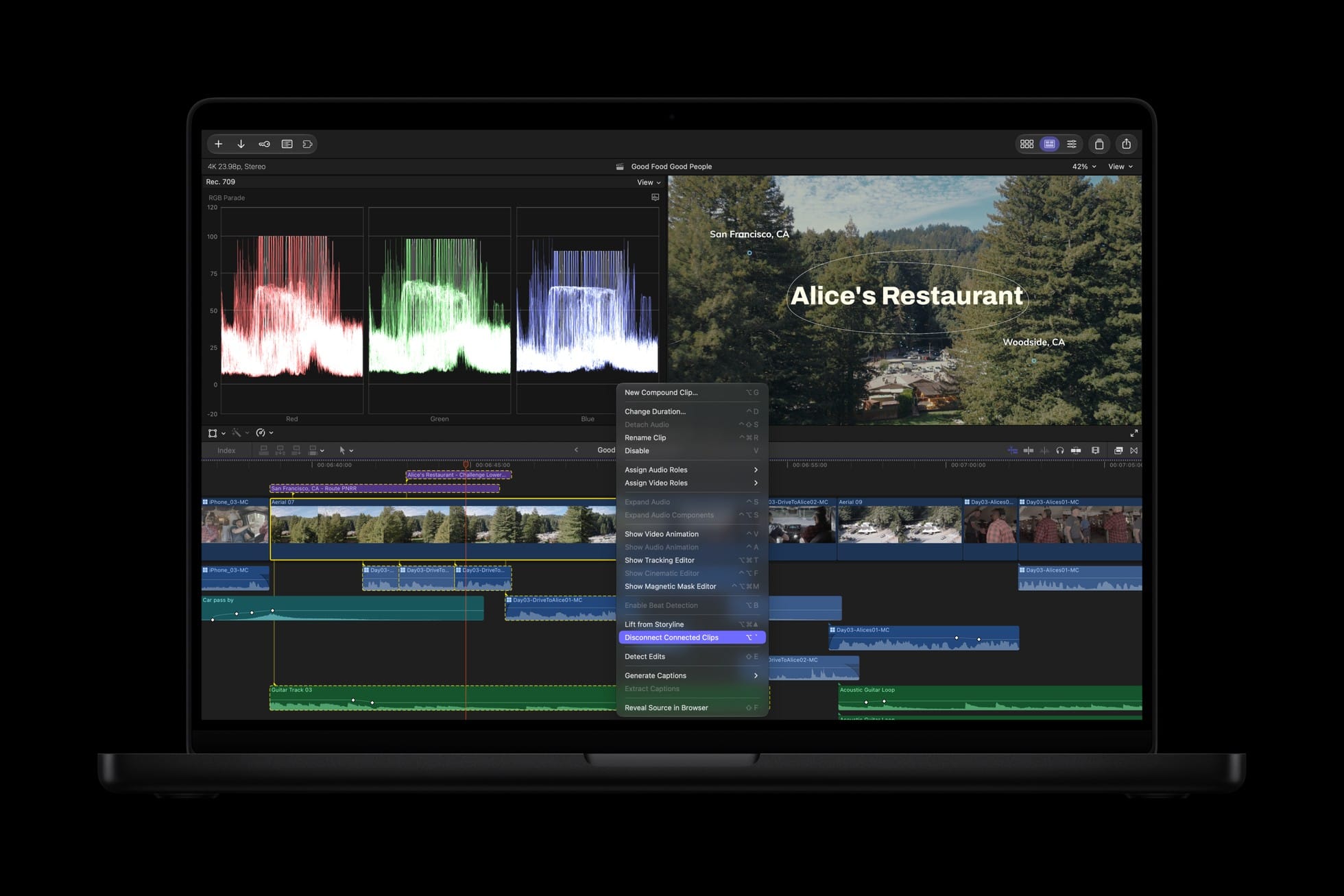This screenshot has width=1344, height=896.
Task: Click the background tasks list icon
Action: pyautogui.click(x=287, y=144)
